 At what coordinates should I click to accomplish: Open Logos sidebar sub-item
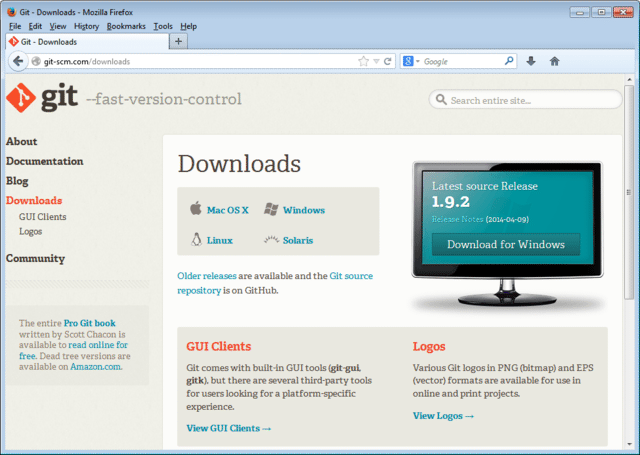(x=30, y=231)
